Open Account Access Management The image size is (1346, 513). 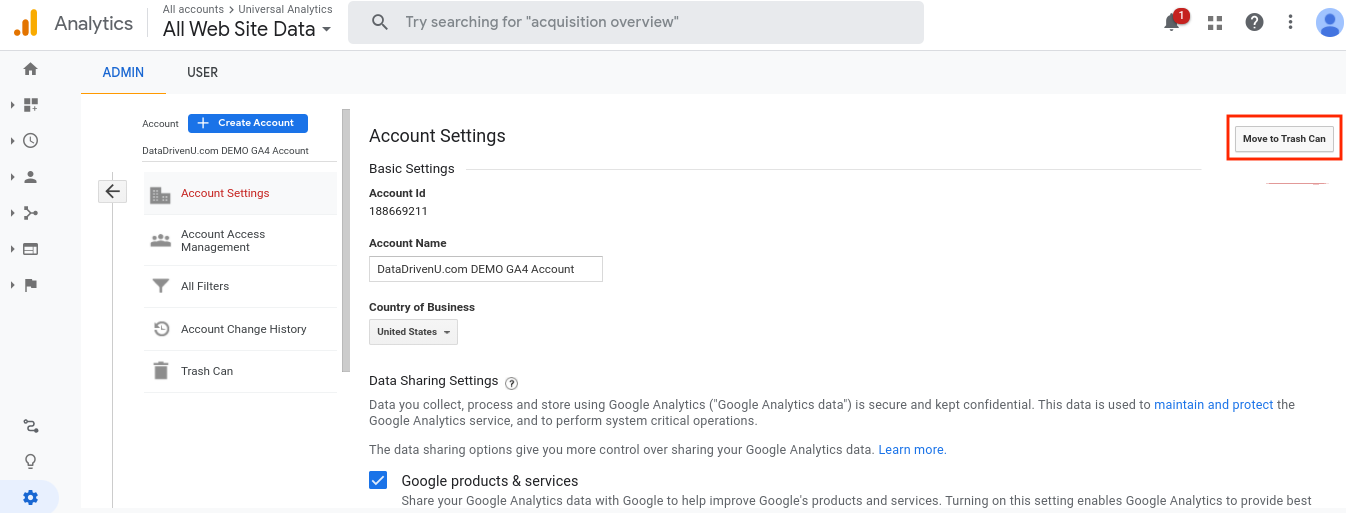point(240,241)
